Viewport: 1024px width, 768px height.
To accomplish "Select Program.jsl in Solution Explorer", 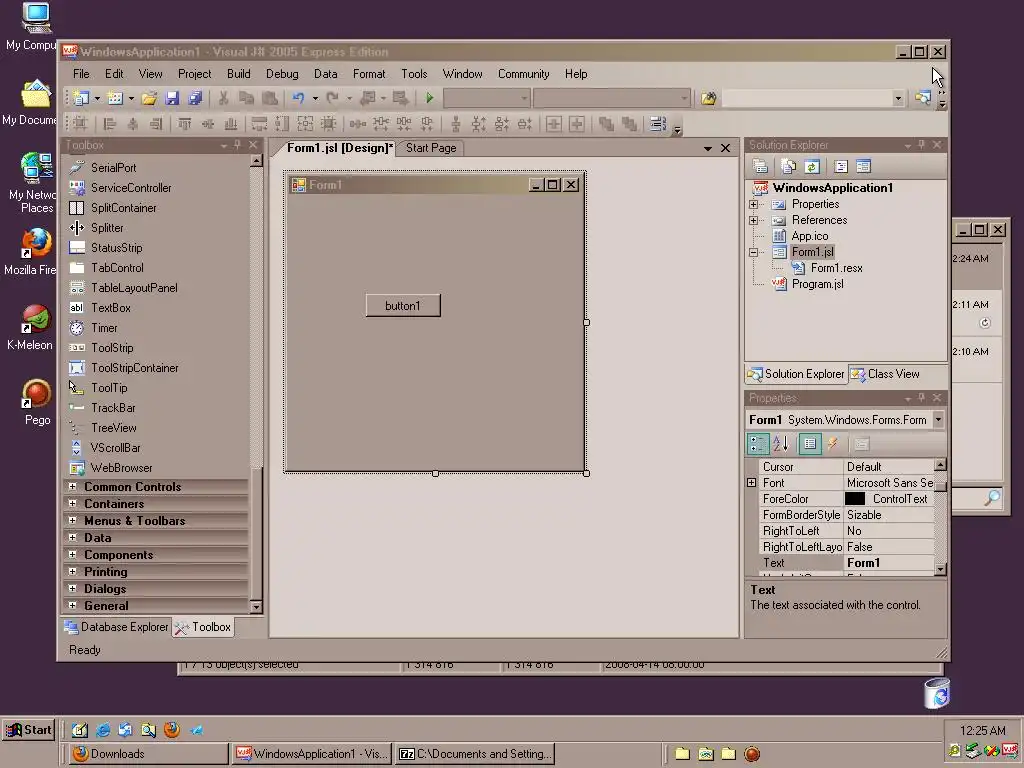I will pos(818,284).
